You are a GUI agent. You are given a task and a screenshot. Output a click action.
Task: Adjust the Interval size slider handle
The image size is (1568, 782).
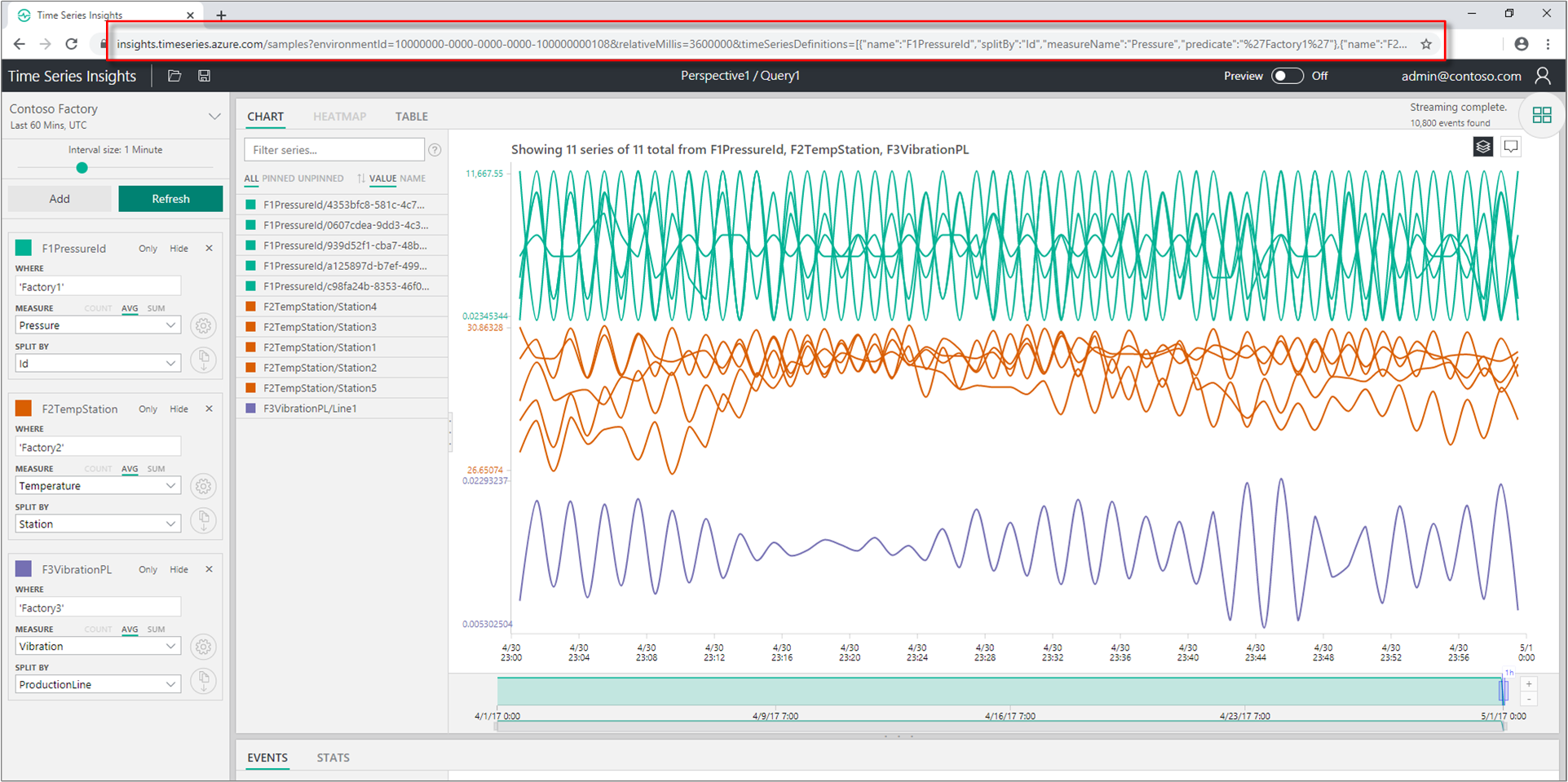pos(82,167)
